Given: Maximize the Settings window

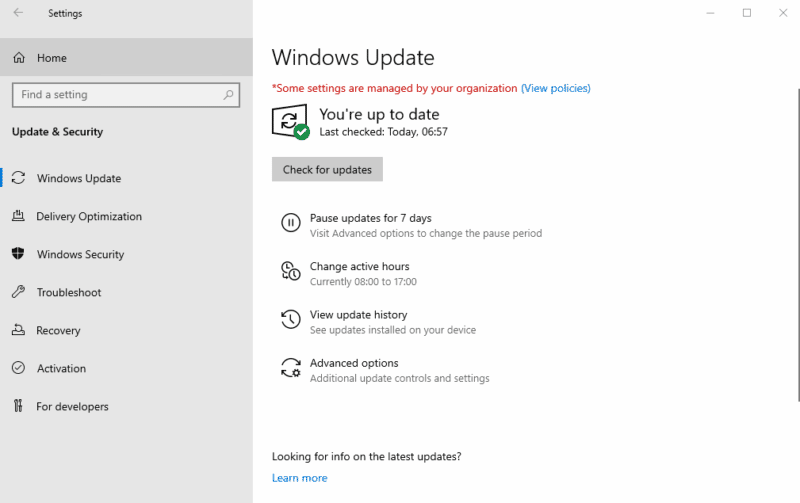Looking at the screenshot, I should [746, 13].
